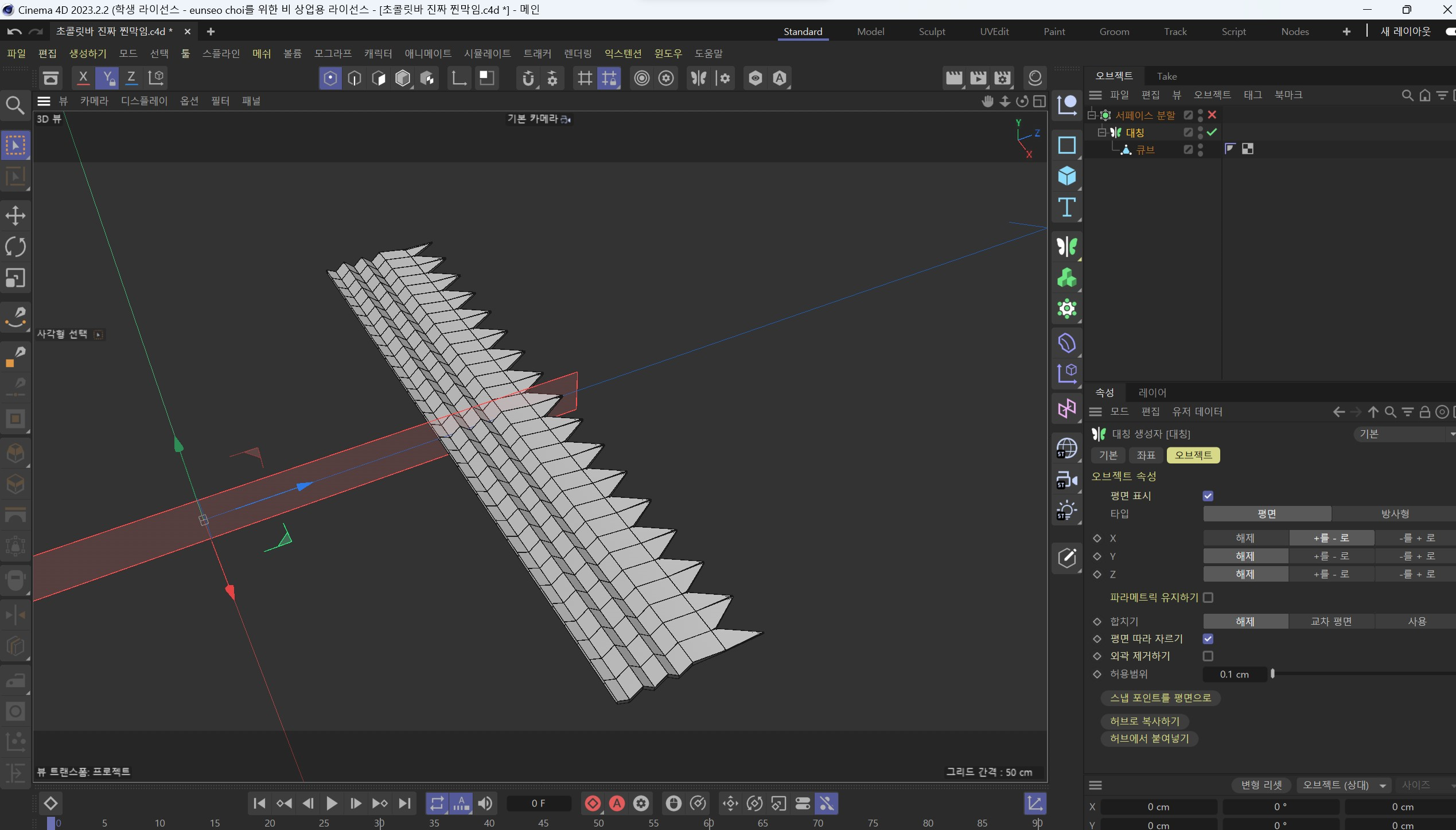Add a Cube primitive from the palette
This screenshot has width=1456, height=830.
pyautogui.click(x=1066, y=176)
